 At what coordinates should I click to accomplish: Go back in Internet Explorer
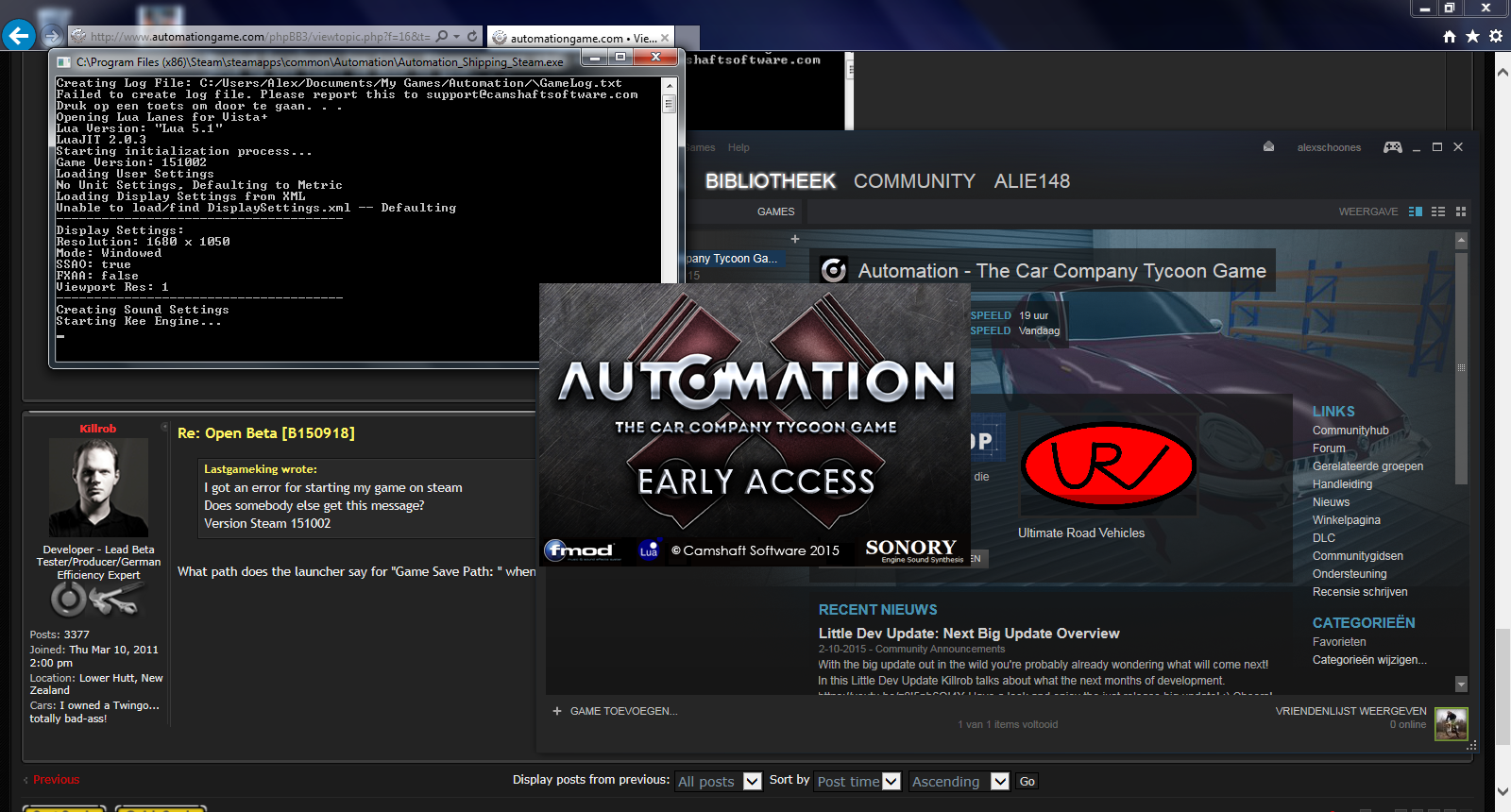18,36
